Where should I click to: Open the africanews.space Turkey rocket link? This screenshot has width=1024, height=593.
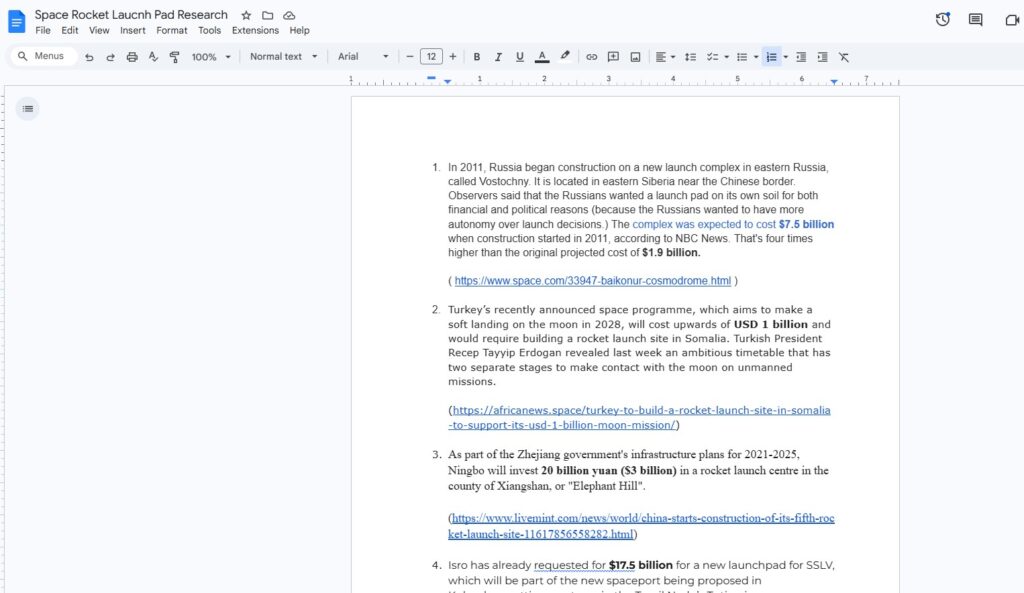point(639,418)
